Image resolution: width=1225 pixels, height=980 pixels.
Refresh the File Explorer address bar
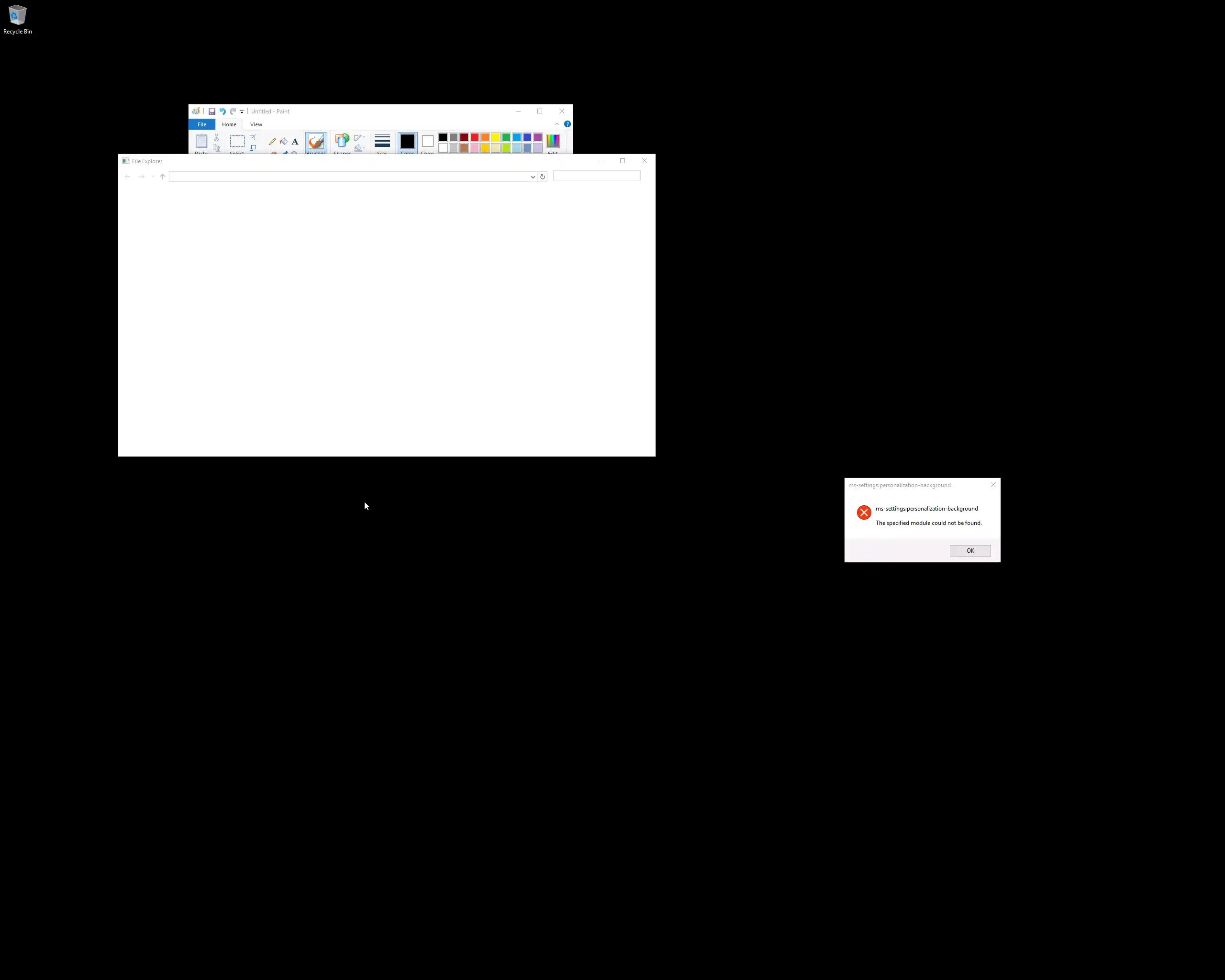[x=543, y=177]
